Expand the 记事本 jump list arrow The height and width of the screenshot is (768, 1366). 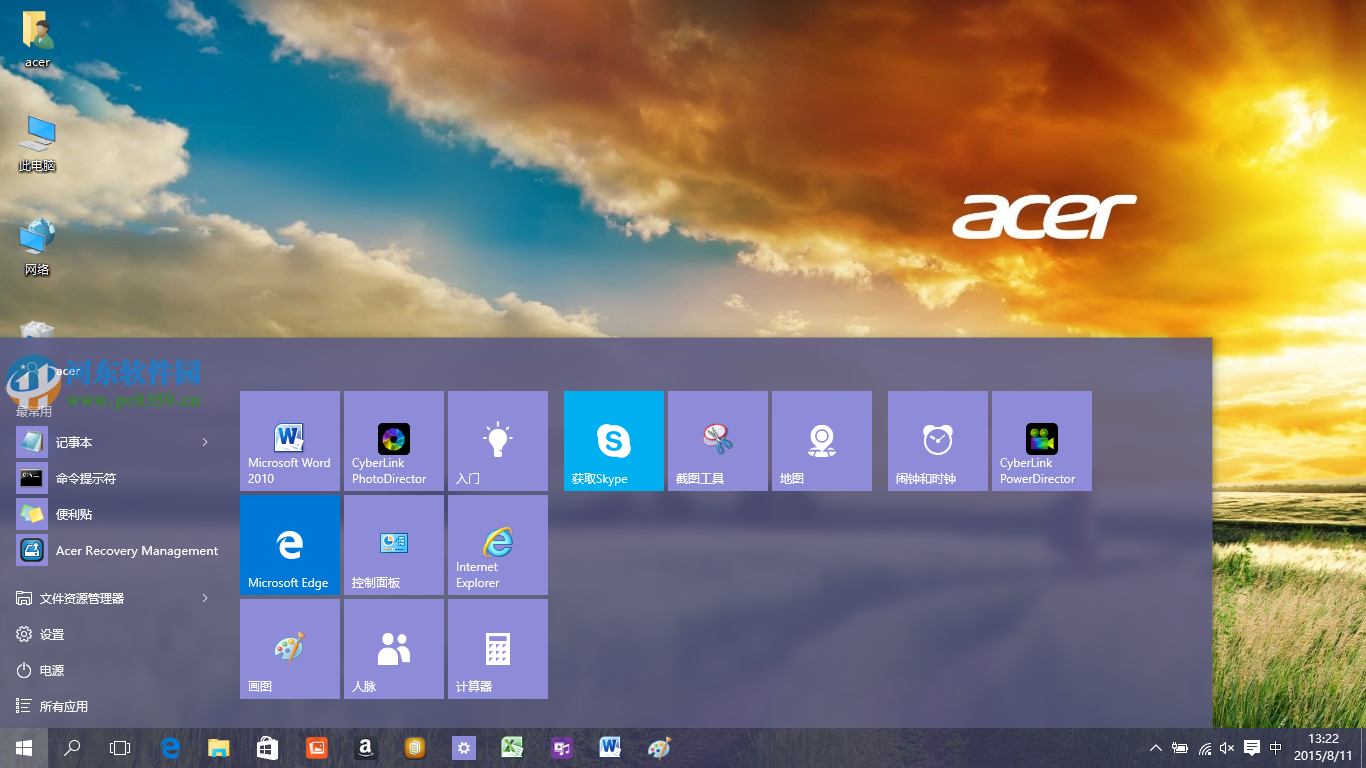204,442
